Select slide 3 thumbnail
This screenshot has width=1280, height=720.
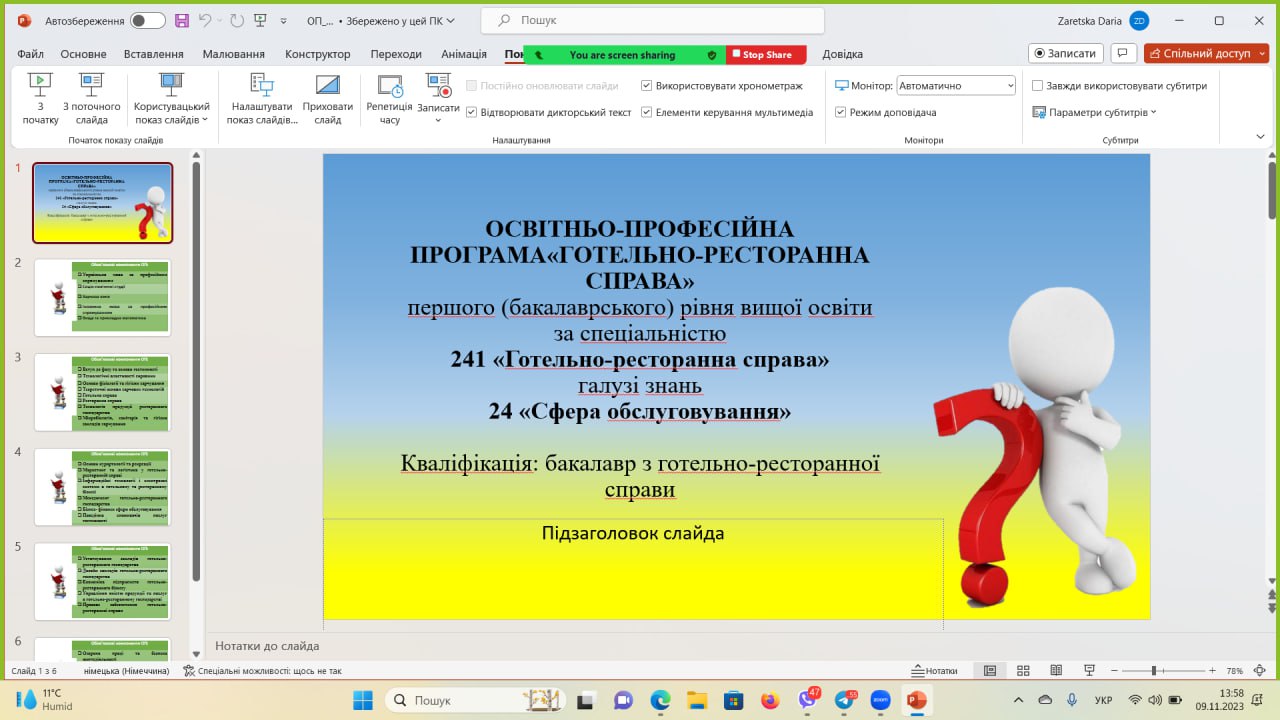pyautogui.click(x=102, y=392)
